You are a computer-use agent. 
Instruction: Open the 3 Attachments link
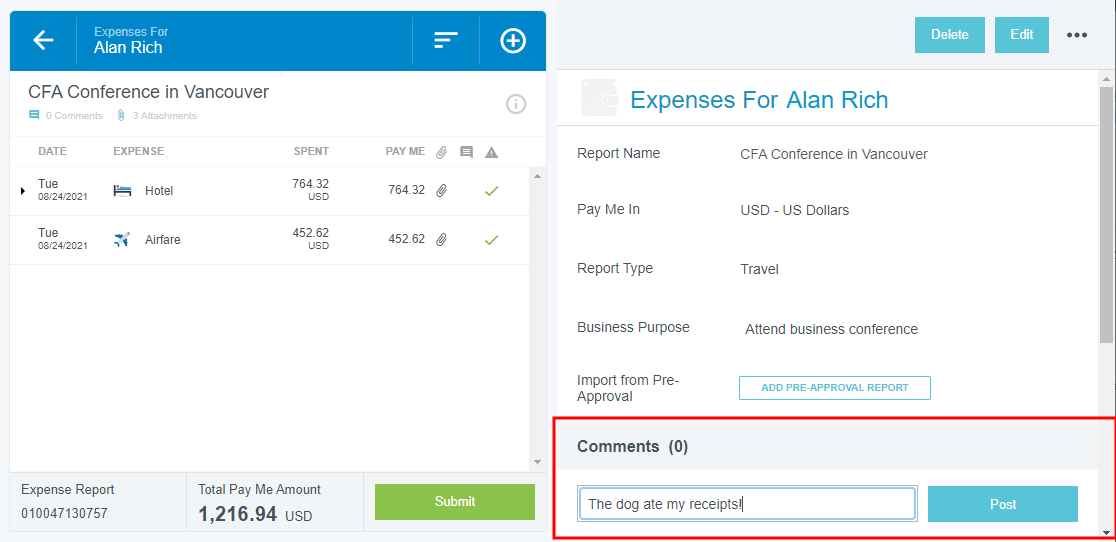click(158, 116)
